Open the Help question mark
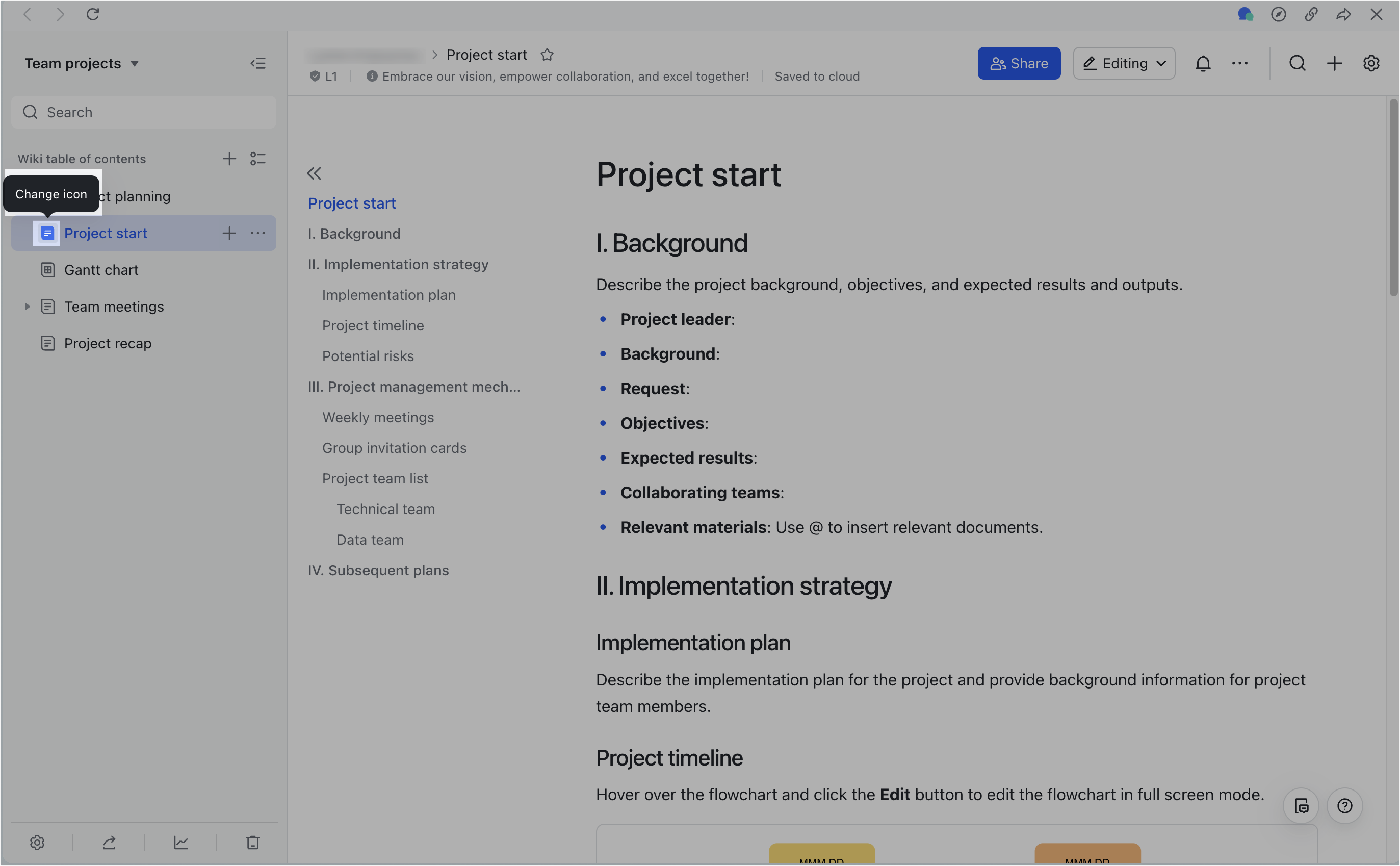 (x=1344, y=806)
